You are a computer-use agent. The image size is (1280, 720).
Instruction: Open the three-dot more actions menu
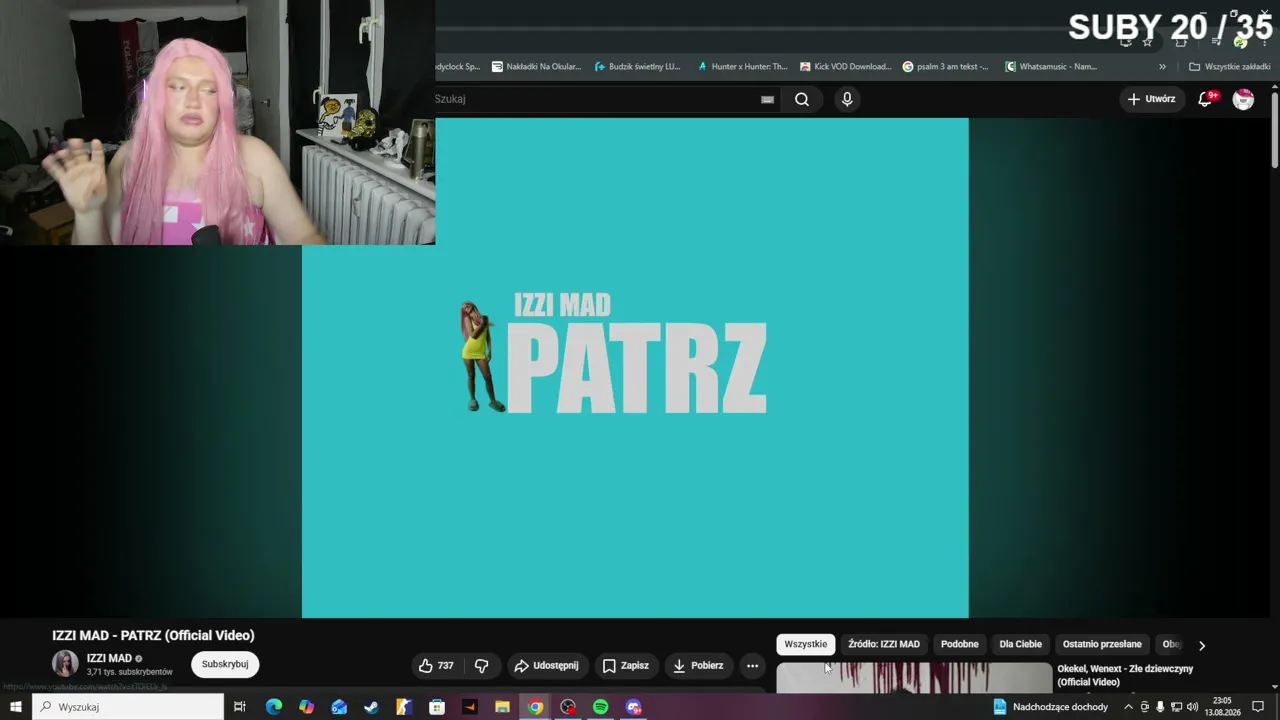(x=752, y=666)
